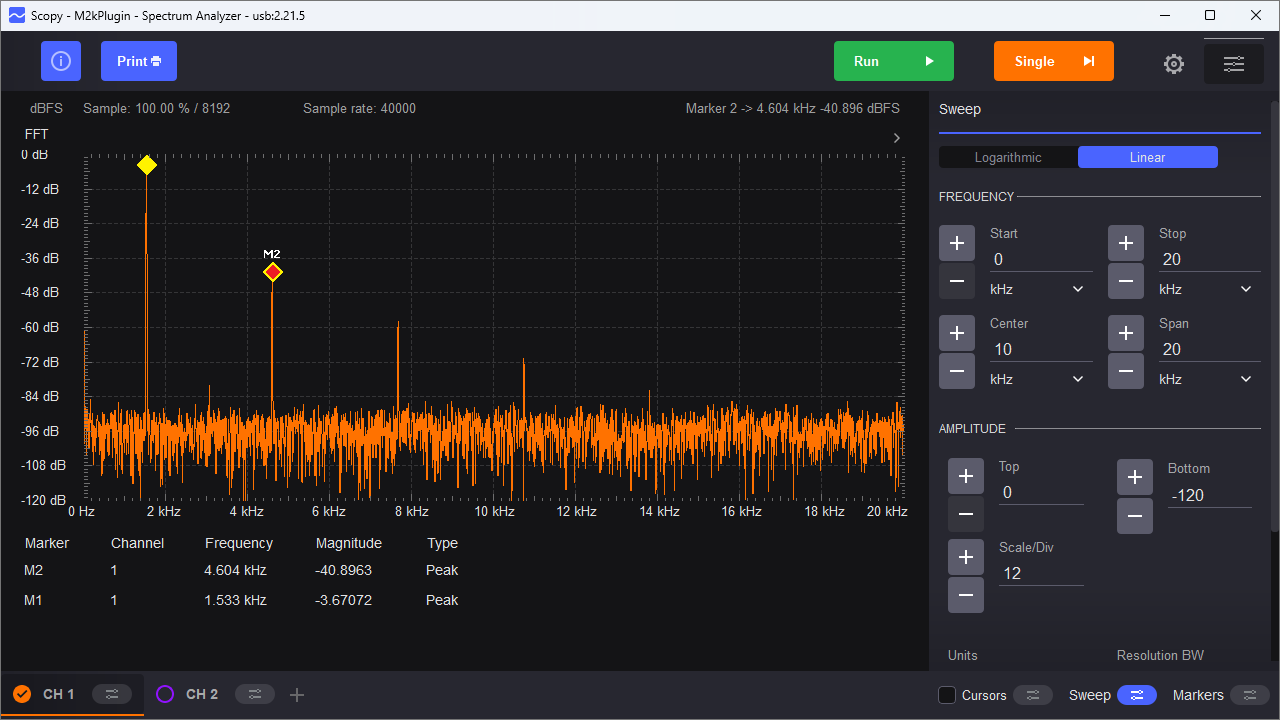Screen dimensions: 1280x720
Task: Enable the Cursors checkbox
Action: tap(945, 694)
